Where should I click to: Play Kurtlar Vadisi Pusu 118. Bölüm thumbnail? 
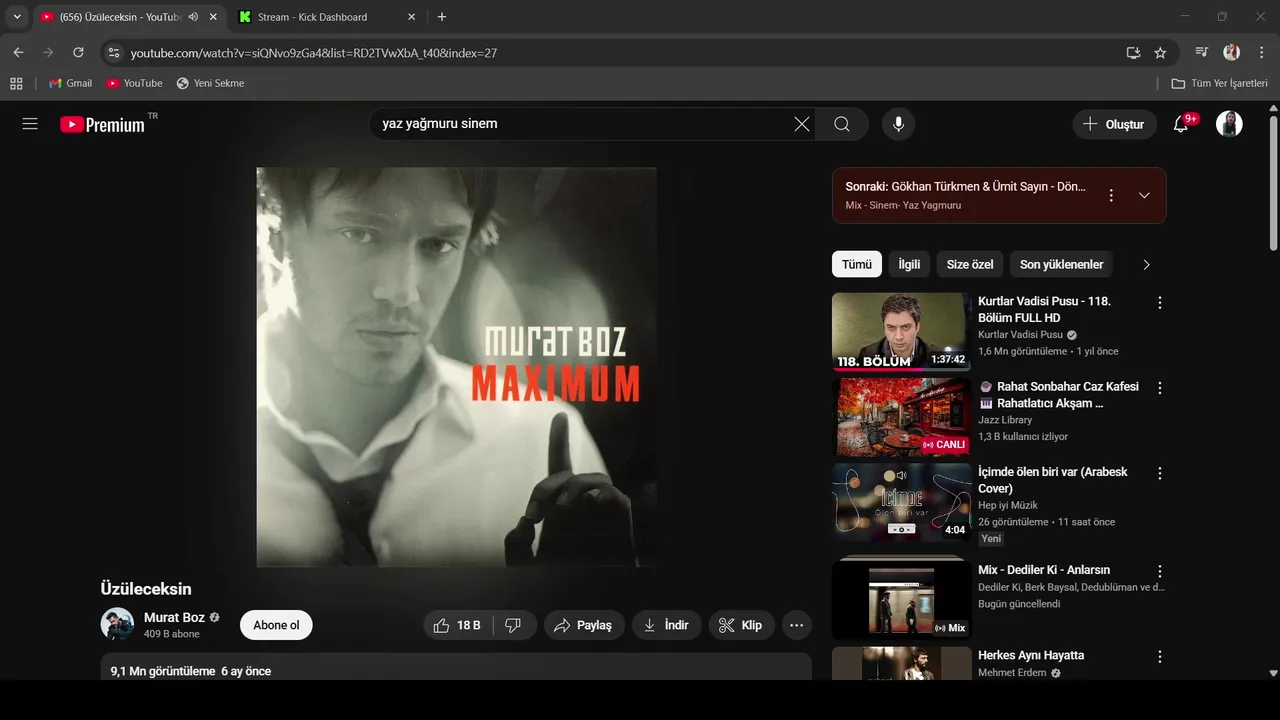click(x=901, y=331)
